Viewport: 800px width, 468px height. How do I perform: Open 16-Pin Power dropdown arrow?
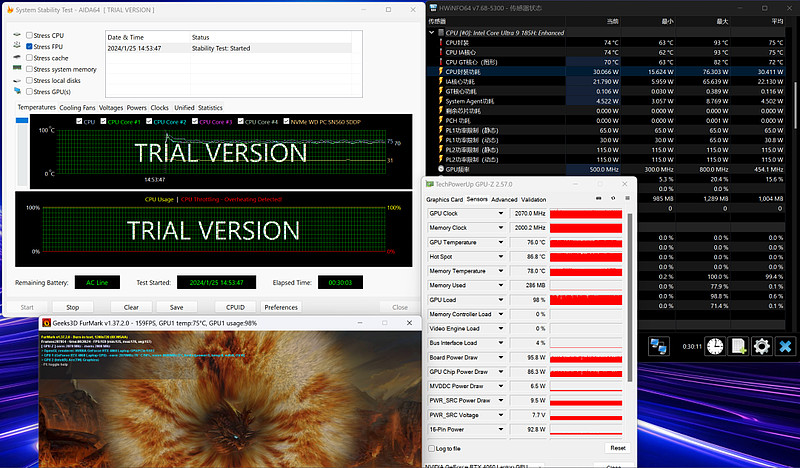pos(501,429)
